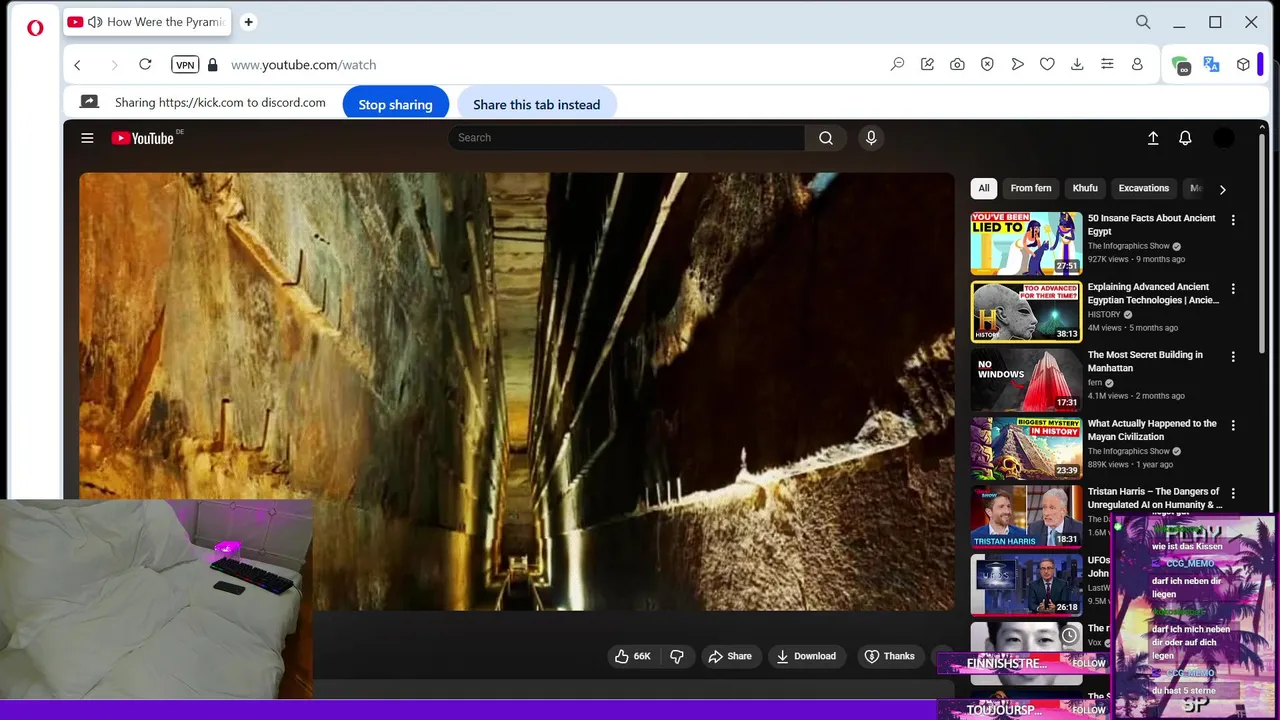Open options for Tristan Harris video
The image size is (1280, 720).
tap(1233, 493)
